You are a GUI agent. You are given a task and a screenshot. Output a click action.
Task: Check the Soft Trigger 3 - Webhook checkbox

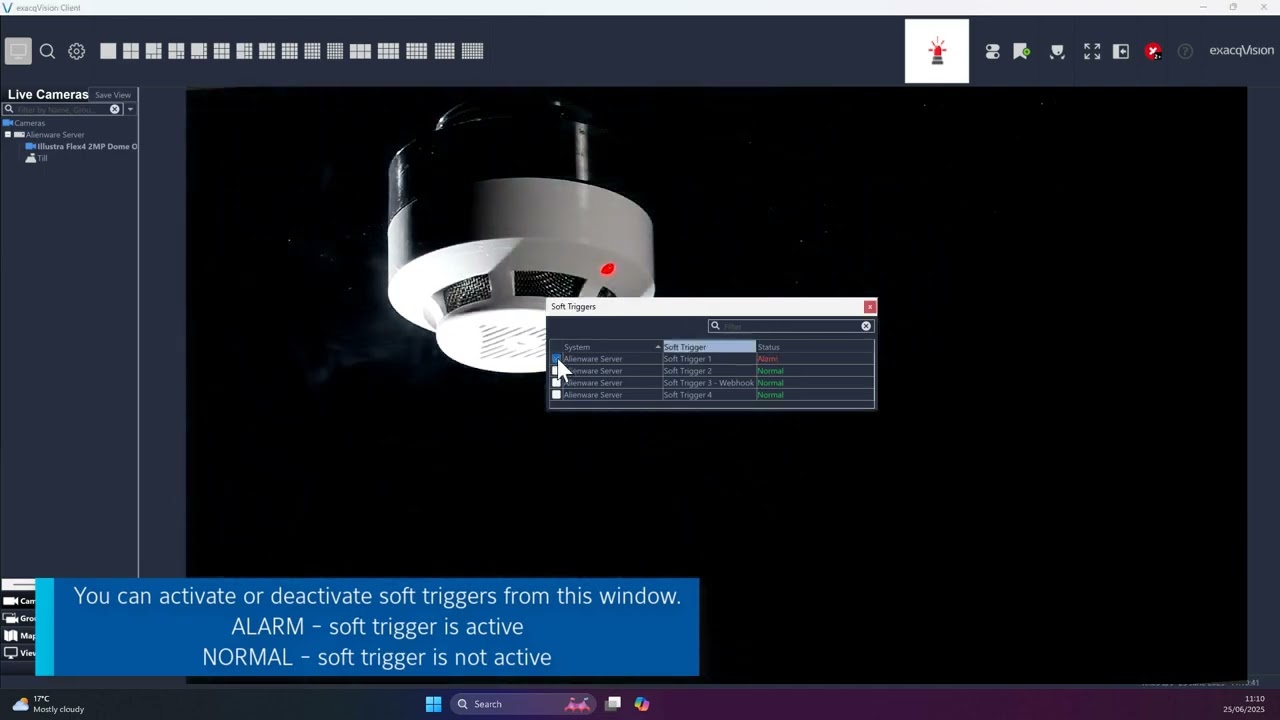pos(557,382)
